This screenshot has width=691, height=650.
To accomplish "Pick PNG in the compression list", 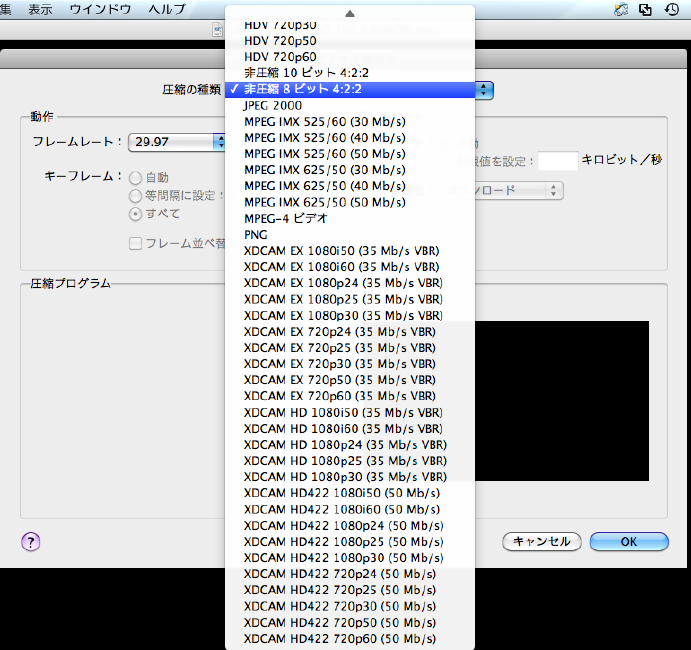I will pos(256,234).
